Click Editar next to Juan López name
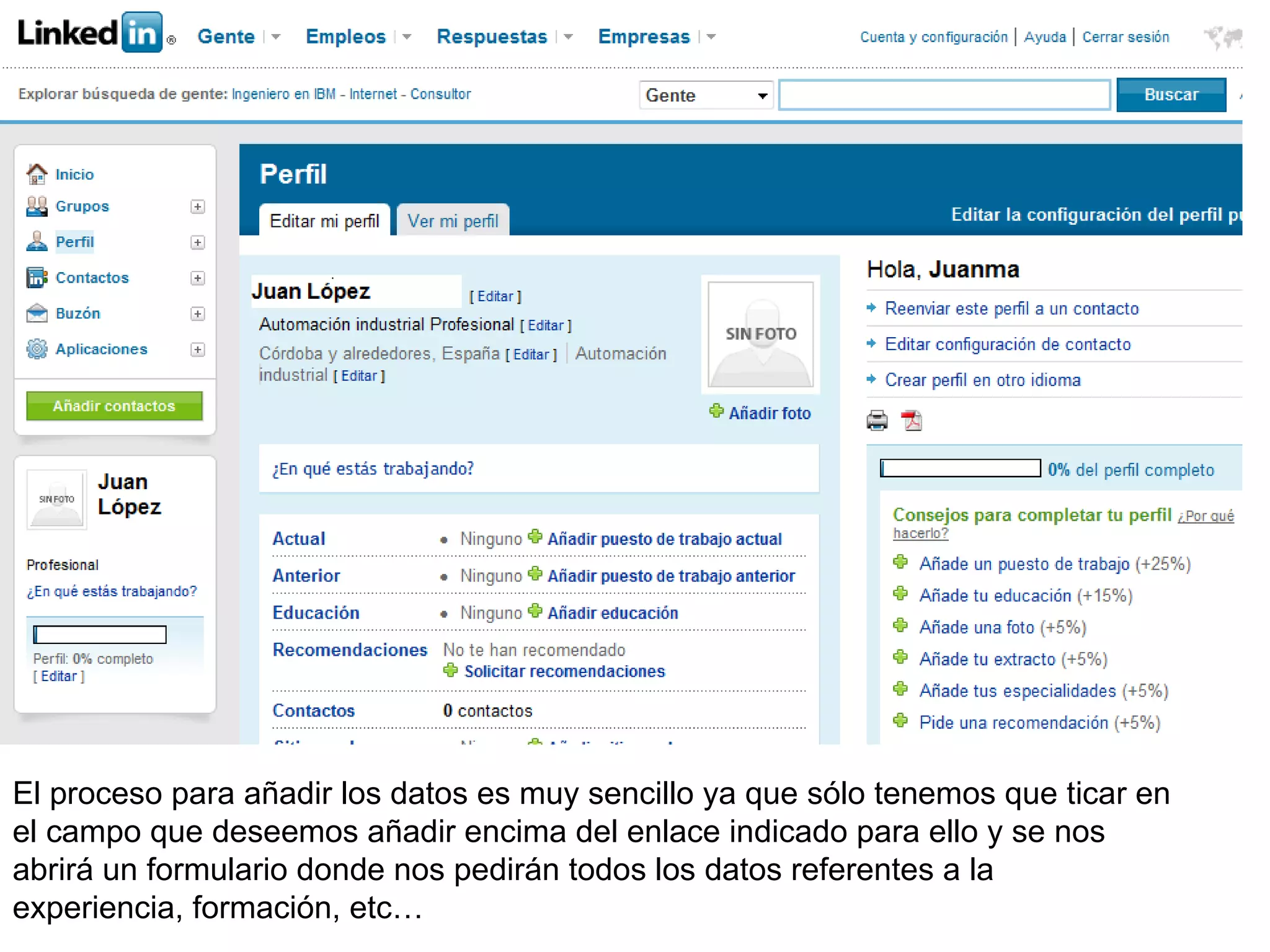 (495, 296)
